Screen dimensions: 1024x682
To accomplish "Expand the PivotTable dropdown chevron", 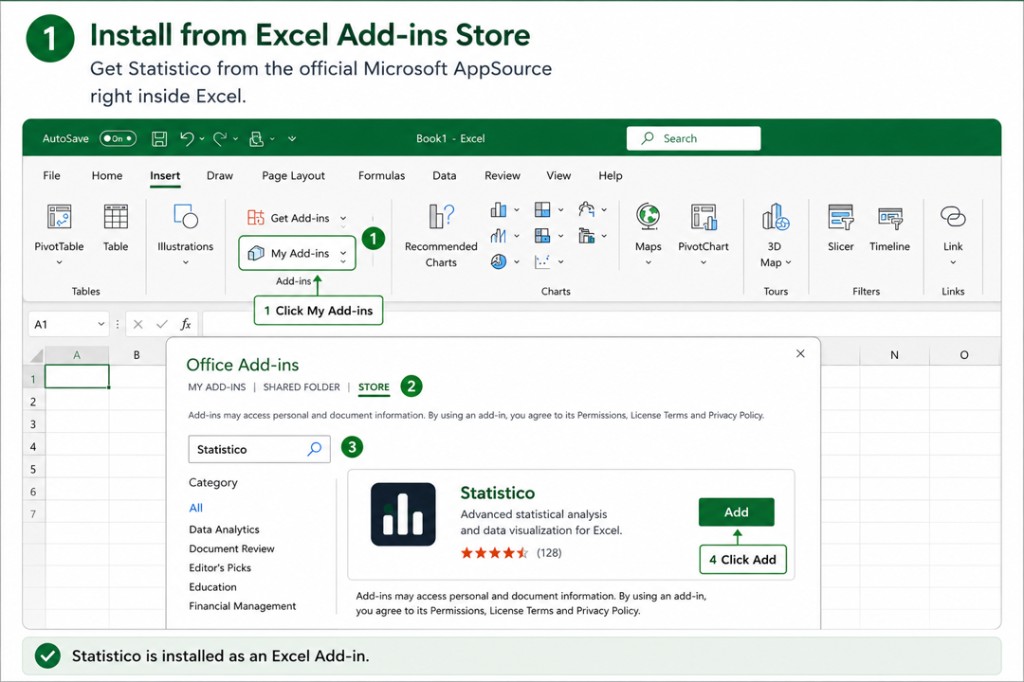I will point(59,263).
